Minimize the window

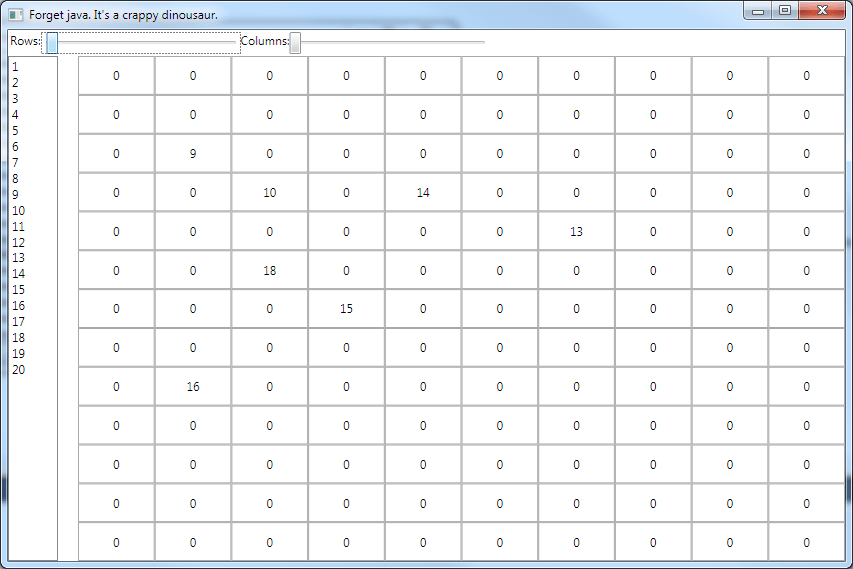[758, 11]
